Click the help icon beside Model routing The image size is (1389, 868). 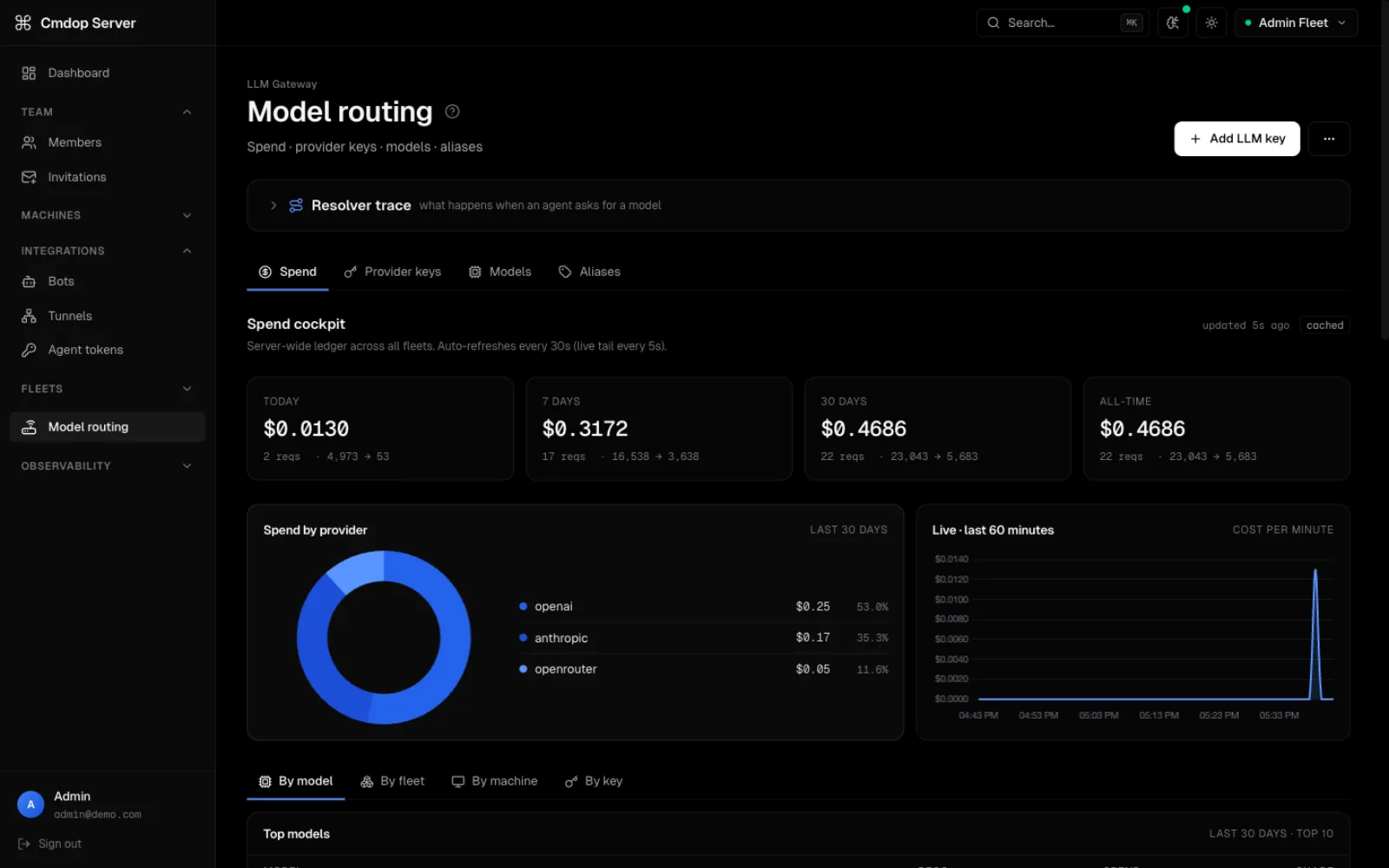[452, 111]
